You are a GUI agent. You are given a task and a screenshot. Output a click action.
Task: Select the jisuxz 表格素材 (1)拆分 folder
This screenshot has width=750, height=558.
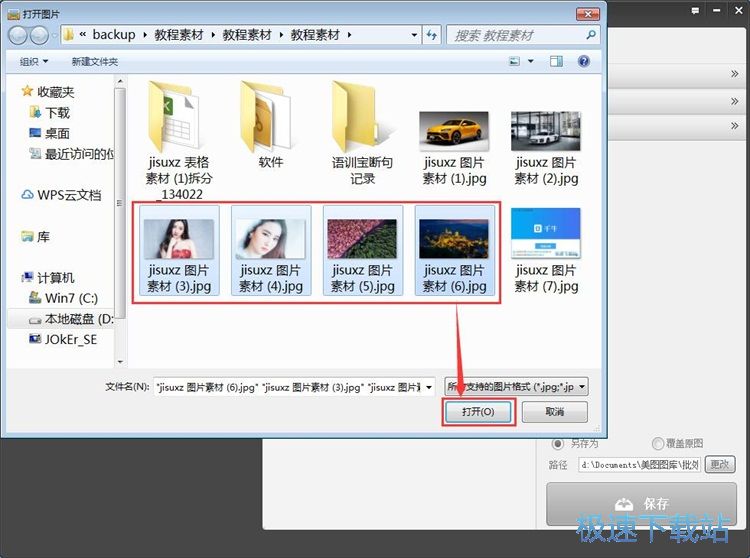point(178,141)
